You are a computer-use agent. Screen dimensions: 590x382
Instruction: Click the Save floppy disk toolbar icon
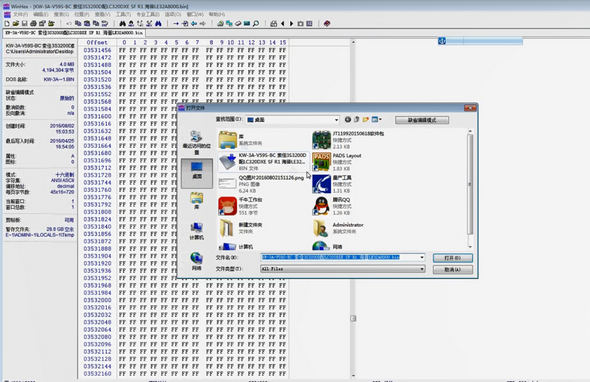24,23
